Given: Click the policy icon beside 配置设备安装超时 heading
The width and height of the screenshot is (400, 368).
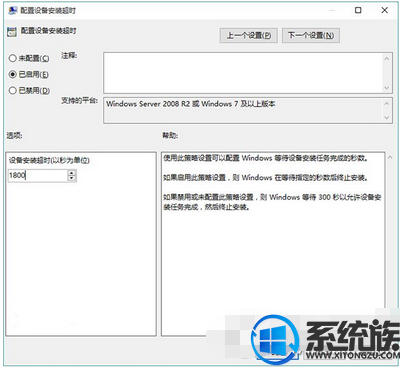Looking at the screenshot, I should coord(12,32).
